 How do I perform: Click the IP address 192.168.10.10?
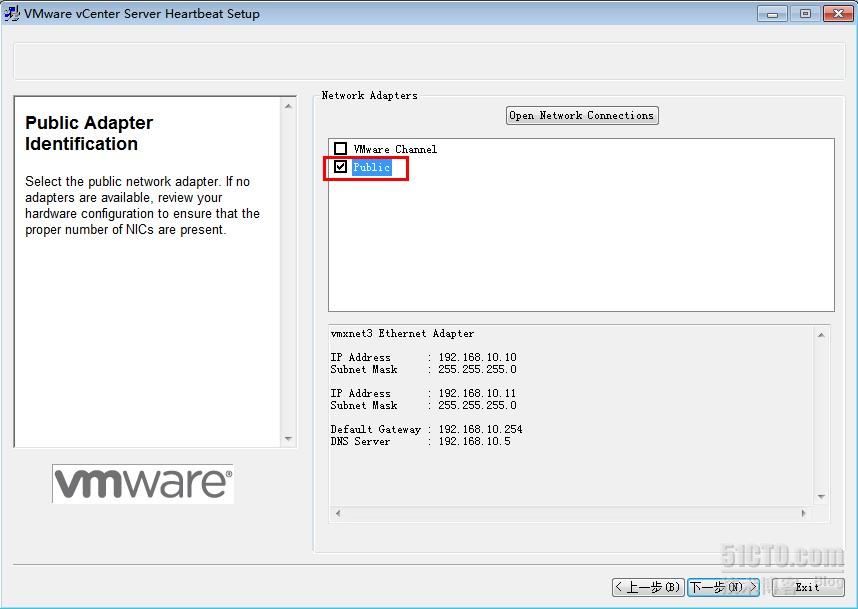pos(477,357)
